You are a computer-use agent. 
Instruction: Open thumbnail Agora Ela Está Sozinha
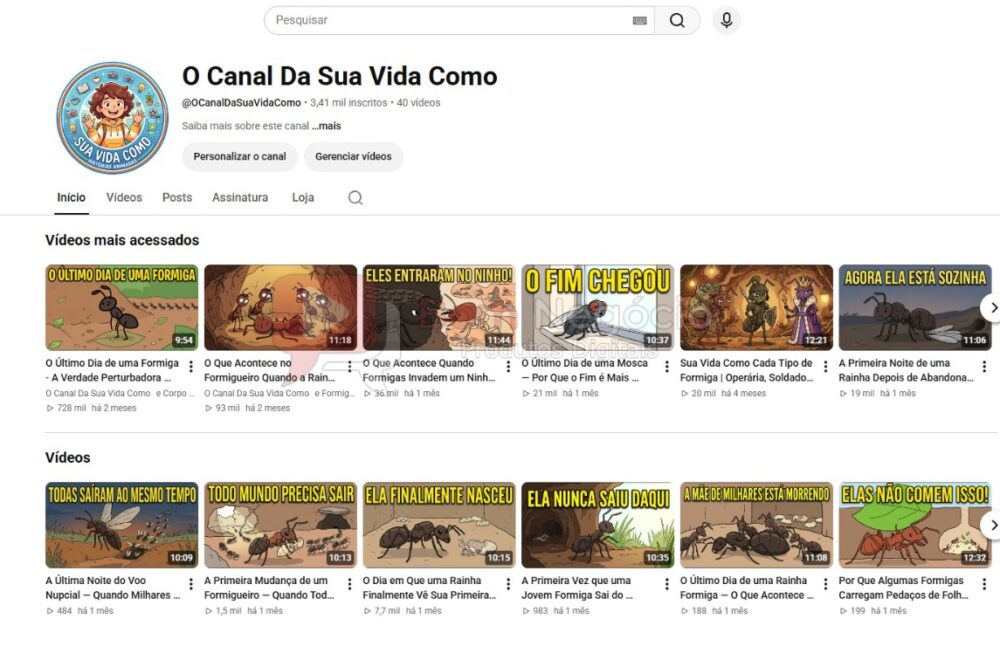coord(915,307)
